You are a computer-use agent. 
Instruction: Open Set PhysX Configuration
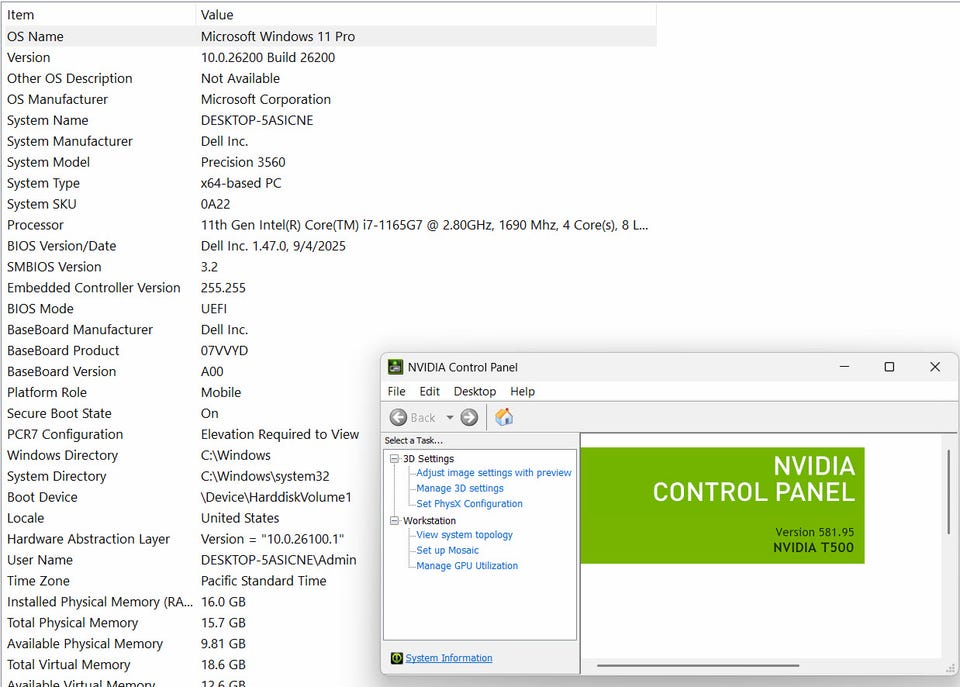coord(469,504)
